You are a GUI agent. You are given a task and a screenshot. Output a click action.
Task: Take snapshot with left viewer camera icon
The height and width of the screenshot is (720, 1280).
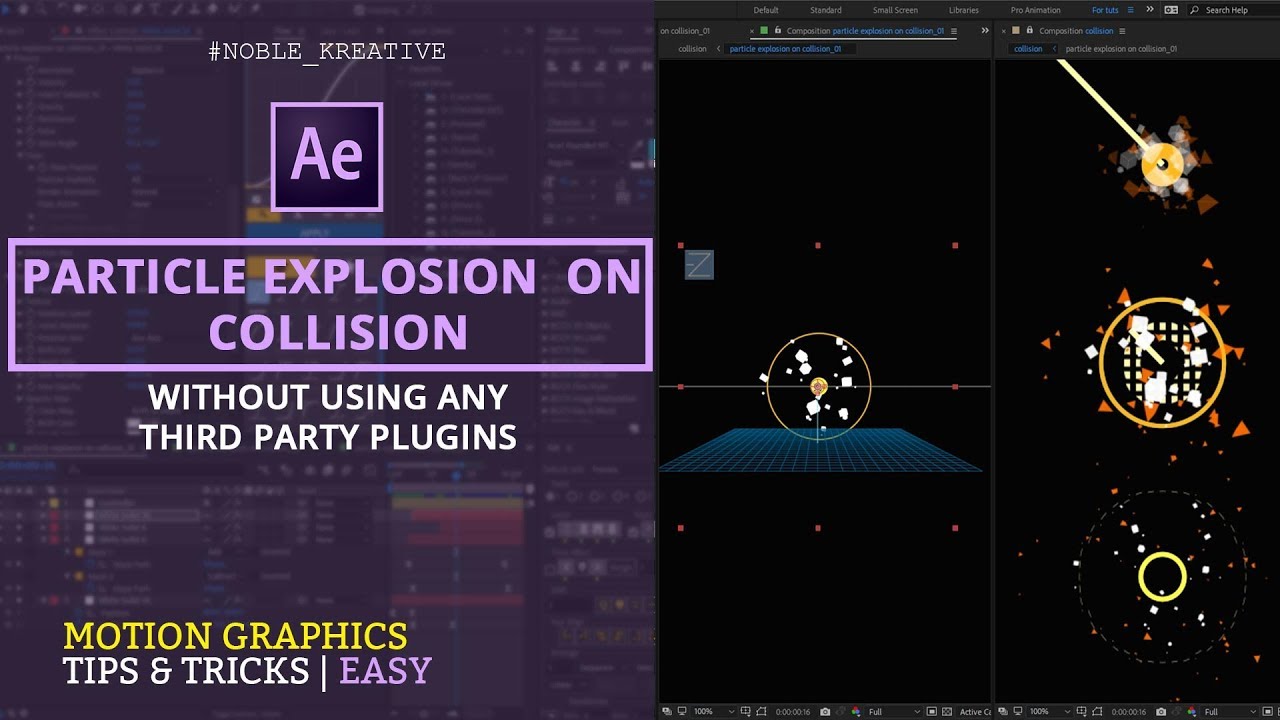pyautogui.click(x=825, y=711)
